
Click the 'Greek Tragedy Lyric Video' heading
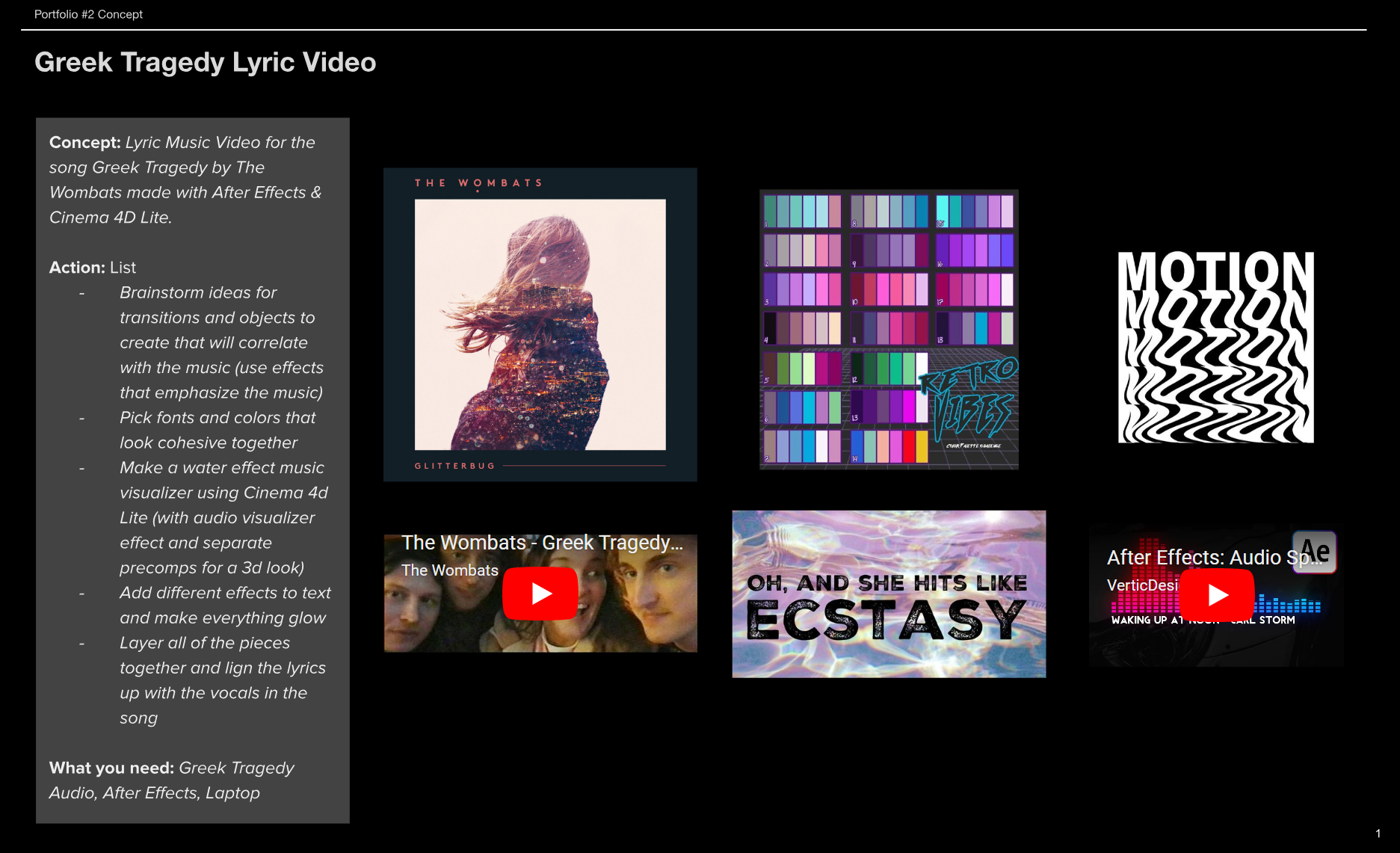(206, 62)
